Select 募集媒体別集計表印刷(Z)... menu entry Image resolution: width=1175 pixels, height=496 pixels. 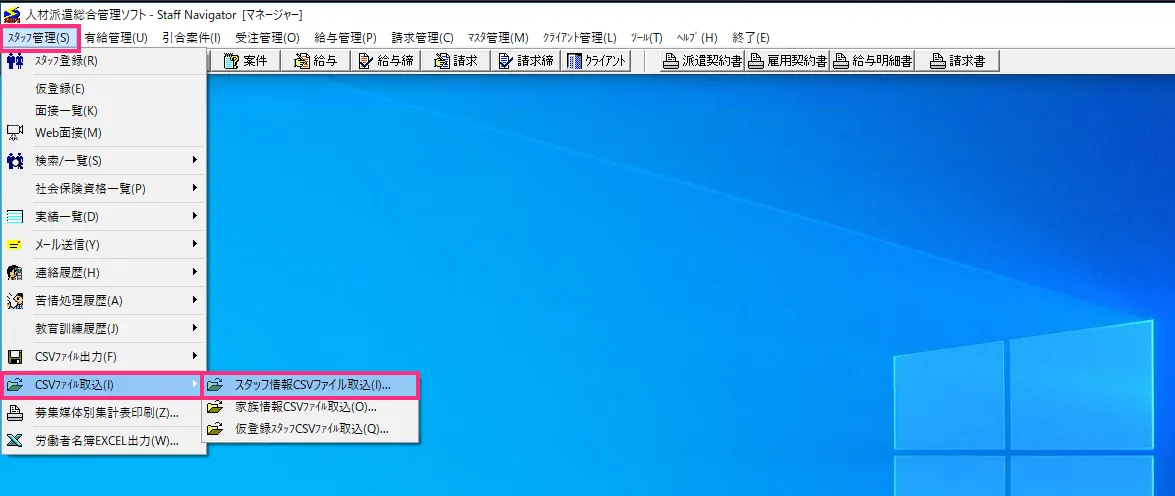click(x=103, y=413)
